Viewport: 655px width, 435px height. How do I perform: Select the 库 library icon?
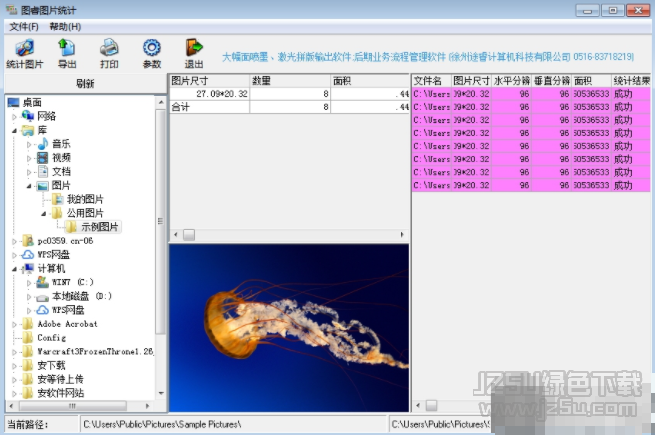click(28, 130)
